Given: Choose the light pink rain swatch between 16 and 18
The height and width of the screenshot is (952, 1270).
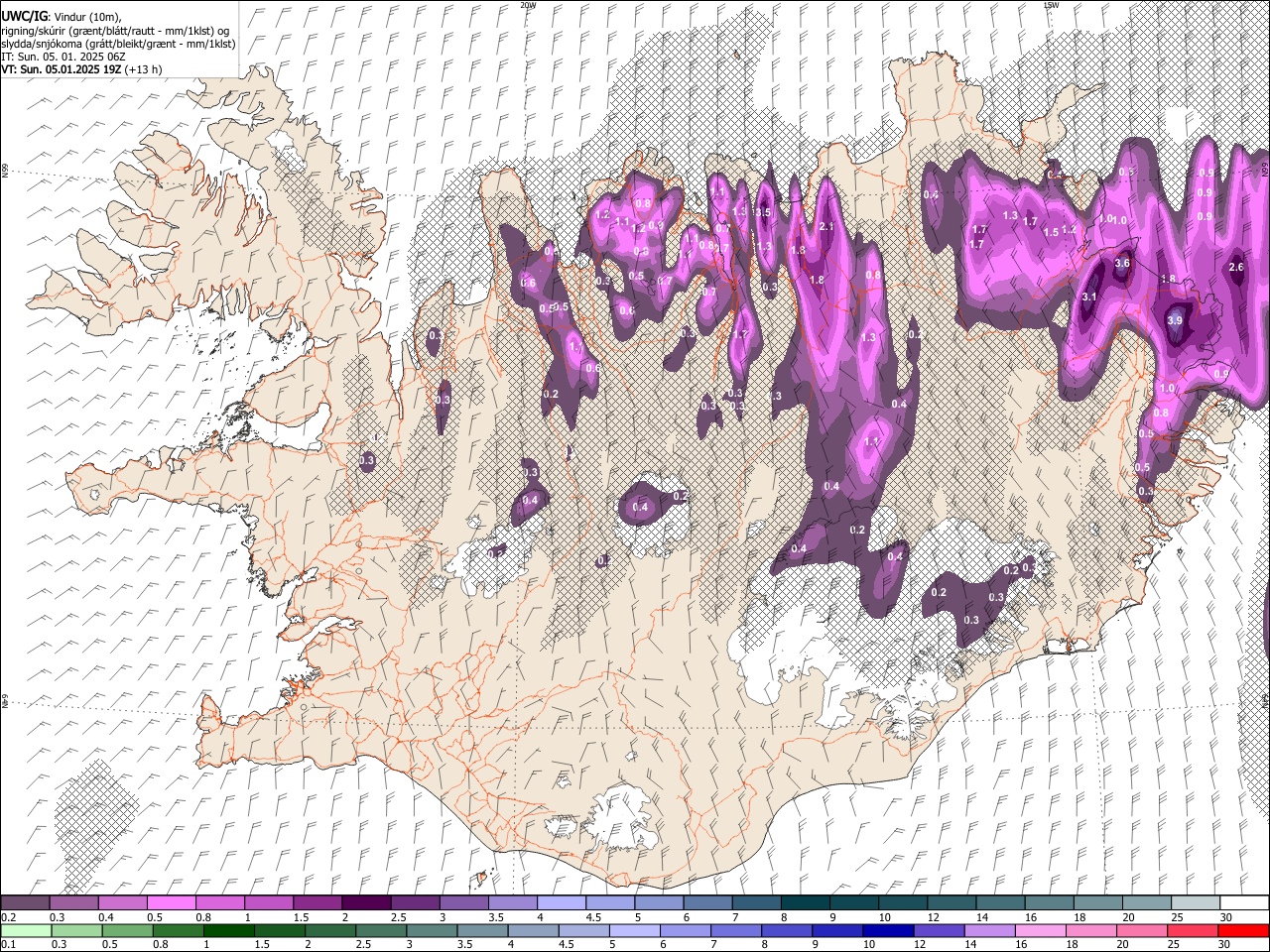Looking at the screenshot, I should 1041,931.
